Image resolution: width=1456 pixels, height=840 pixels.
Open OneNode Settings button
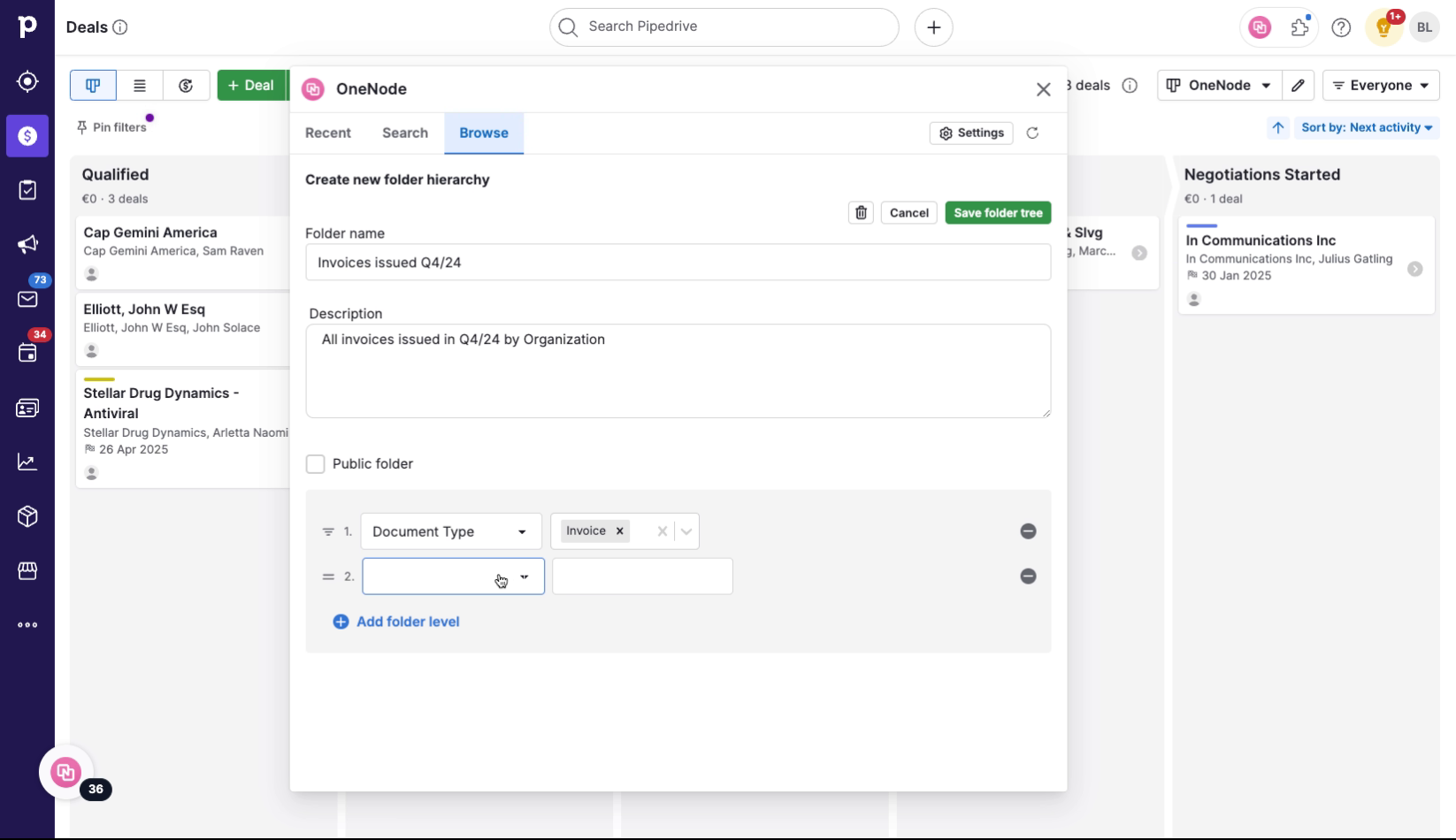[971, 133]
